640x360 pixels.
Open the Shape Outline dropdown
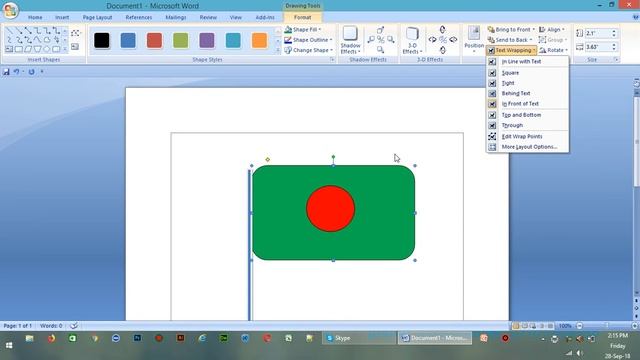tap(308, 40)
